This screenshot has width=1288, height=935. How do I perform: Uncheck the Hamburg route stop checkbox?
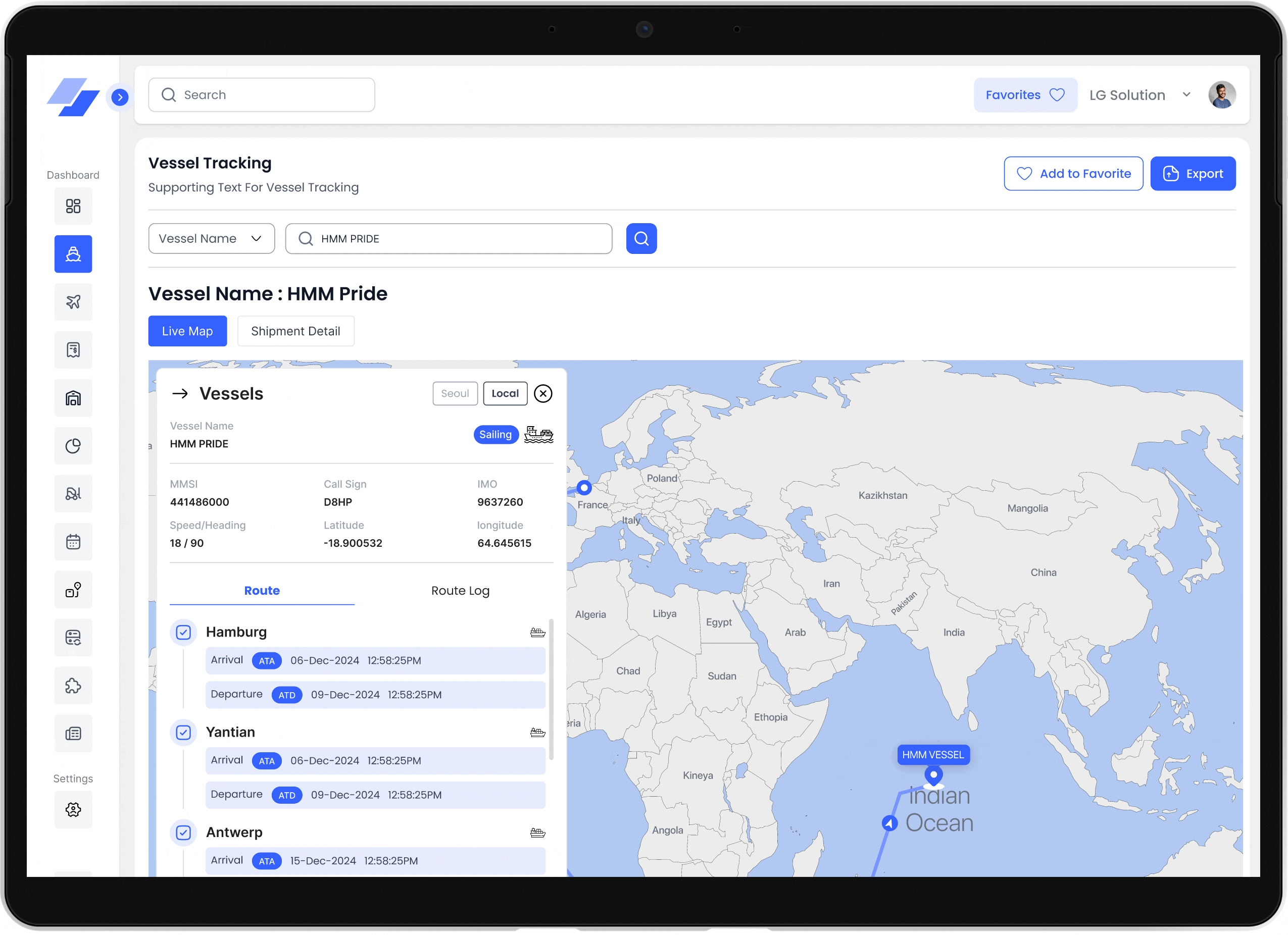(x=183, y=632)
